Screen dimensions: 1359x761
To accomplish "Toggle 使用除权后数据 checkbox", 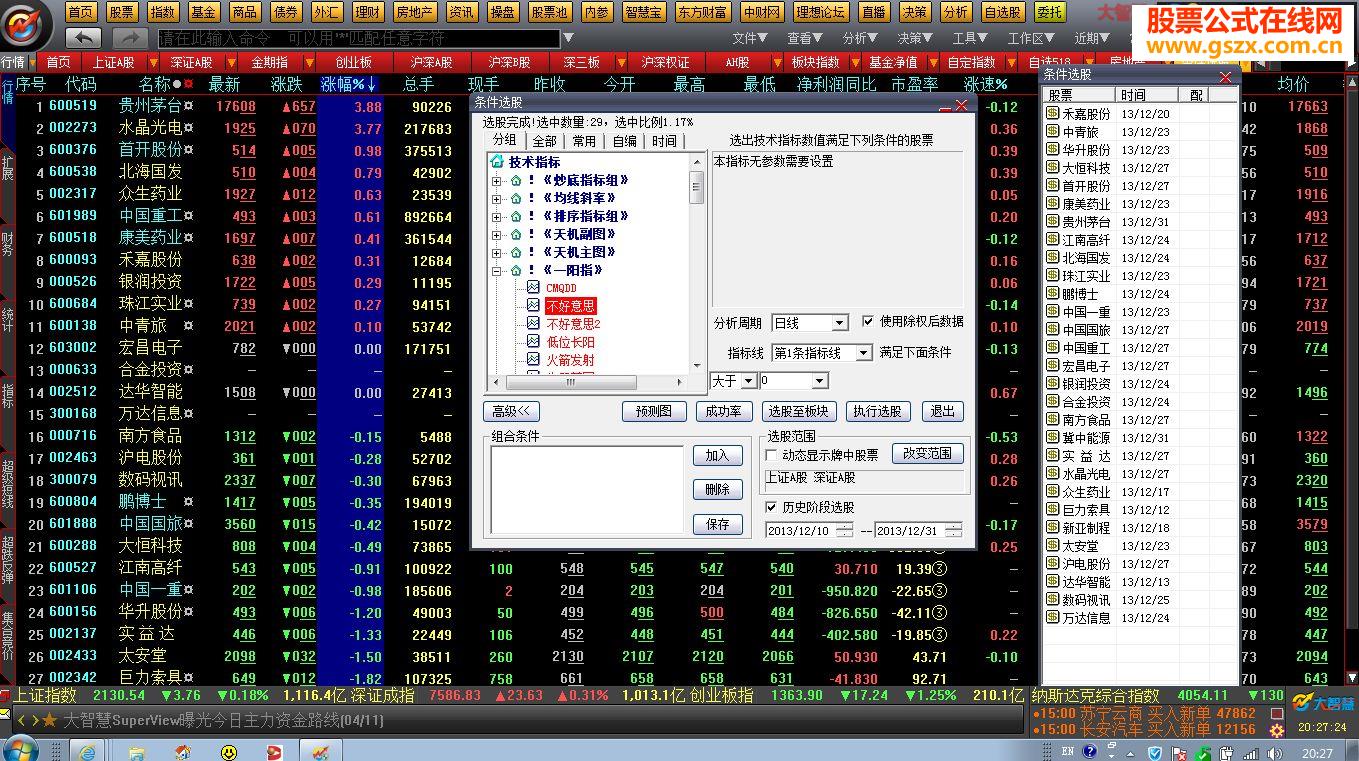I will click(x=868, y=322).
